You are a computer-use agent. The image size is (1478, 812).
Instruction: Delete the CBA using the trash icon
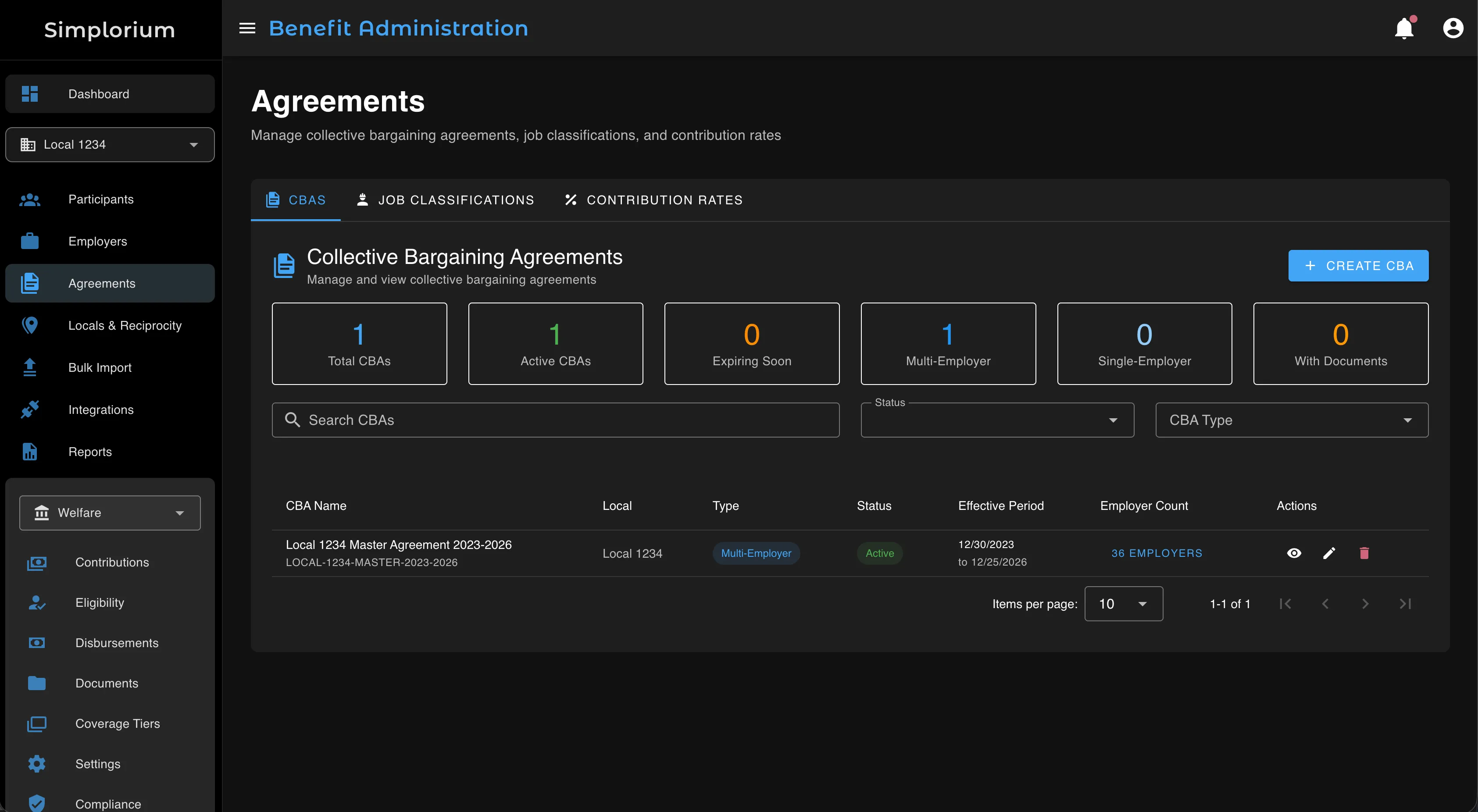click(1364, 553)
